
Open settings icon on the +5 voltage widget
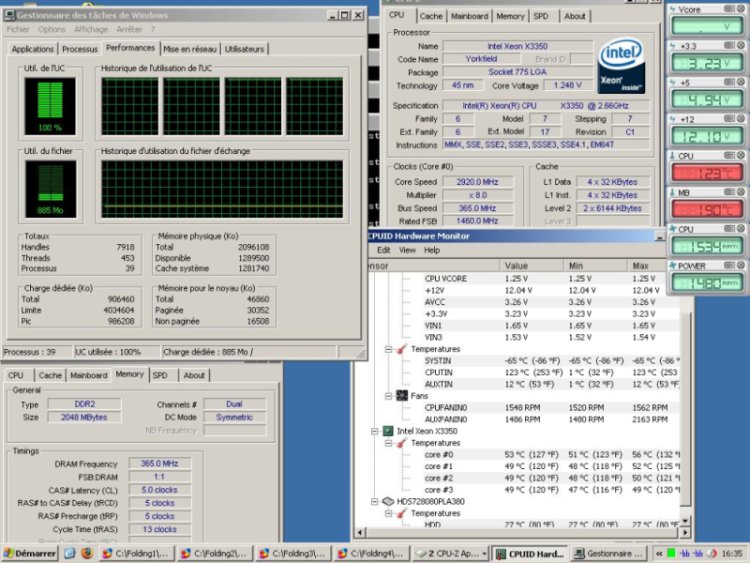pyautogui.click(x=729, y=82)
